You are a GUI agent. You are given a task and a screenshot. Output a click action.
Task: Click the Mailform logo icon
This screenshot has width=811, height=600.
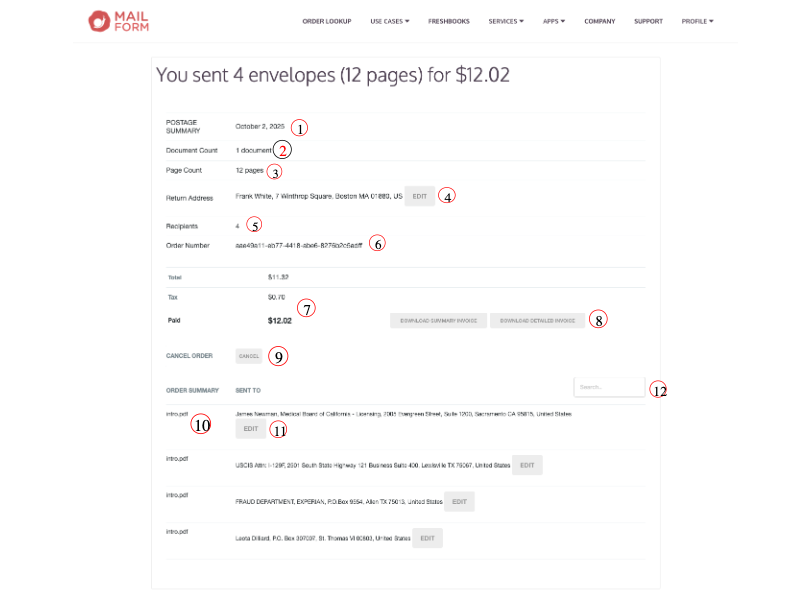coord(100,20)
